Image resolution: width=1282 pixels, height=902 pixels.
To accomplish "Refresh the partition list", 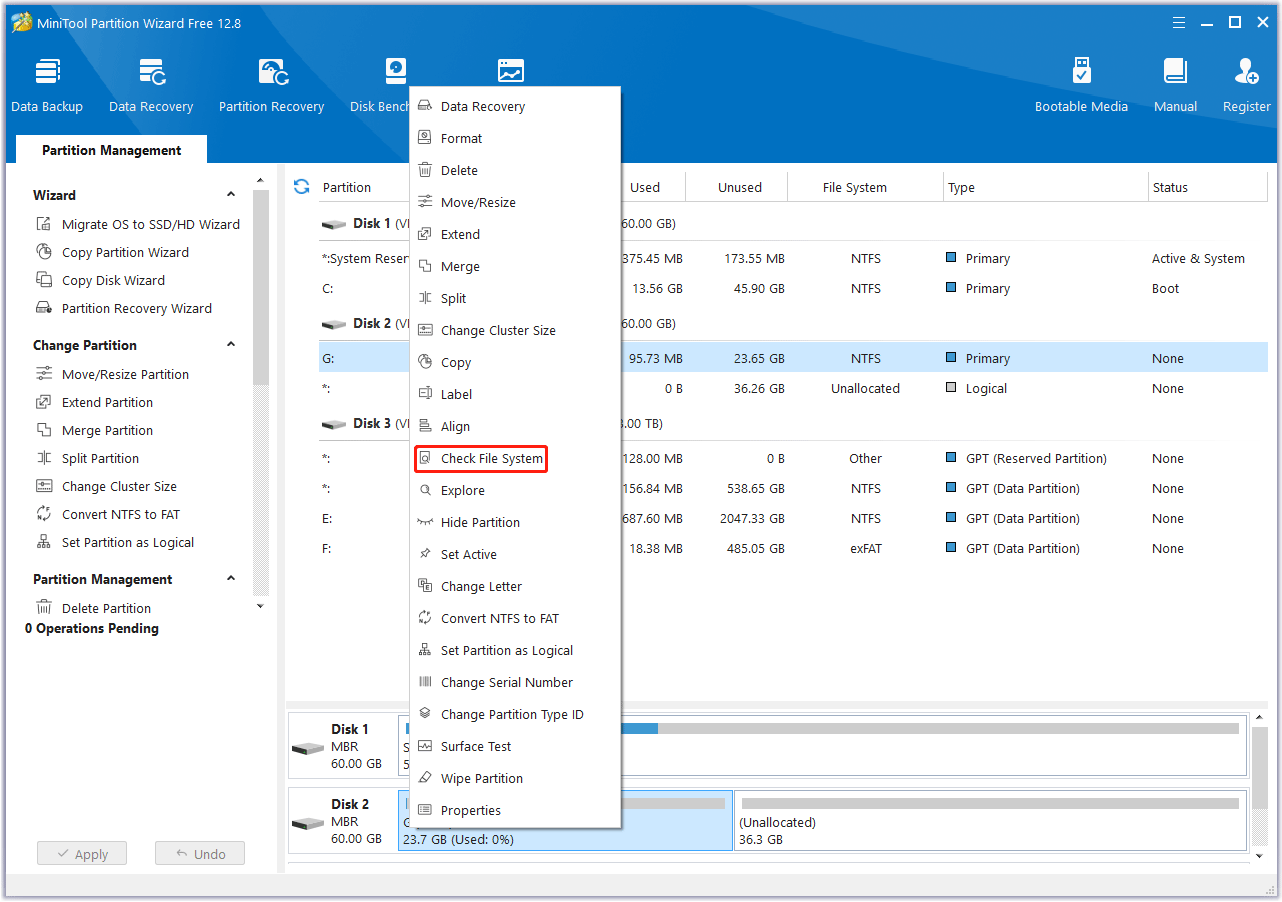I will [301, 187].
